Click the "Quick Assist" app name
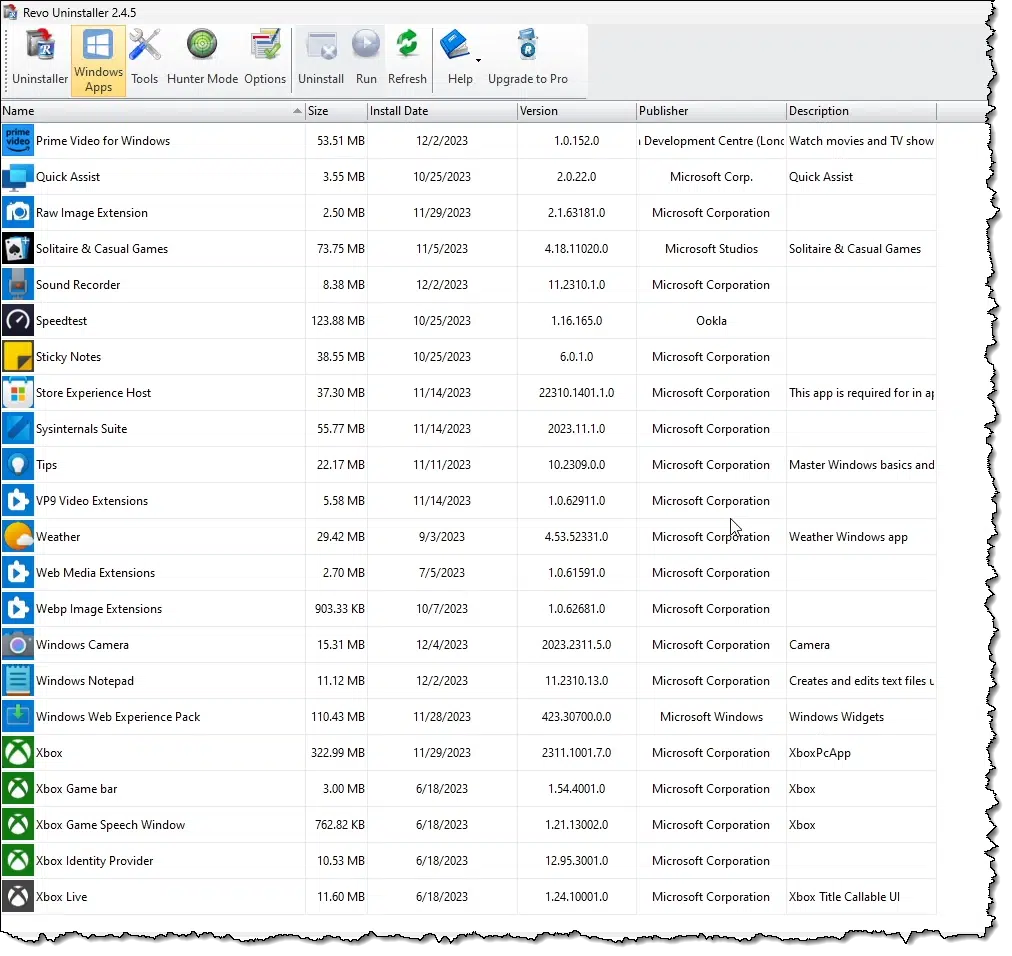The height and width of the screenshot is (956, 1012). point(68,177)
